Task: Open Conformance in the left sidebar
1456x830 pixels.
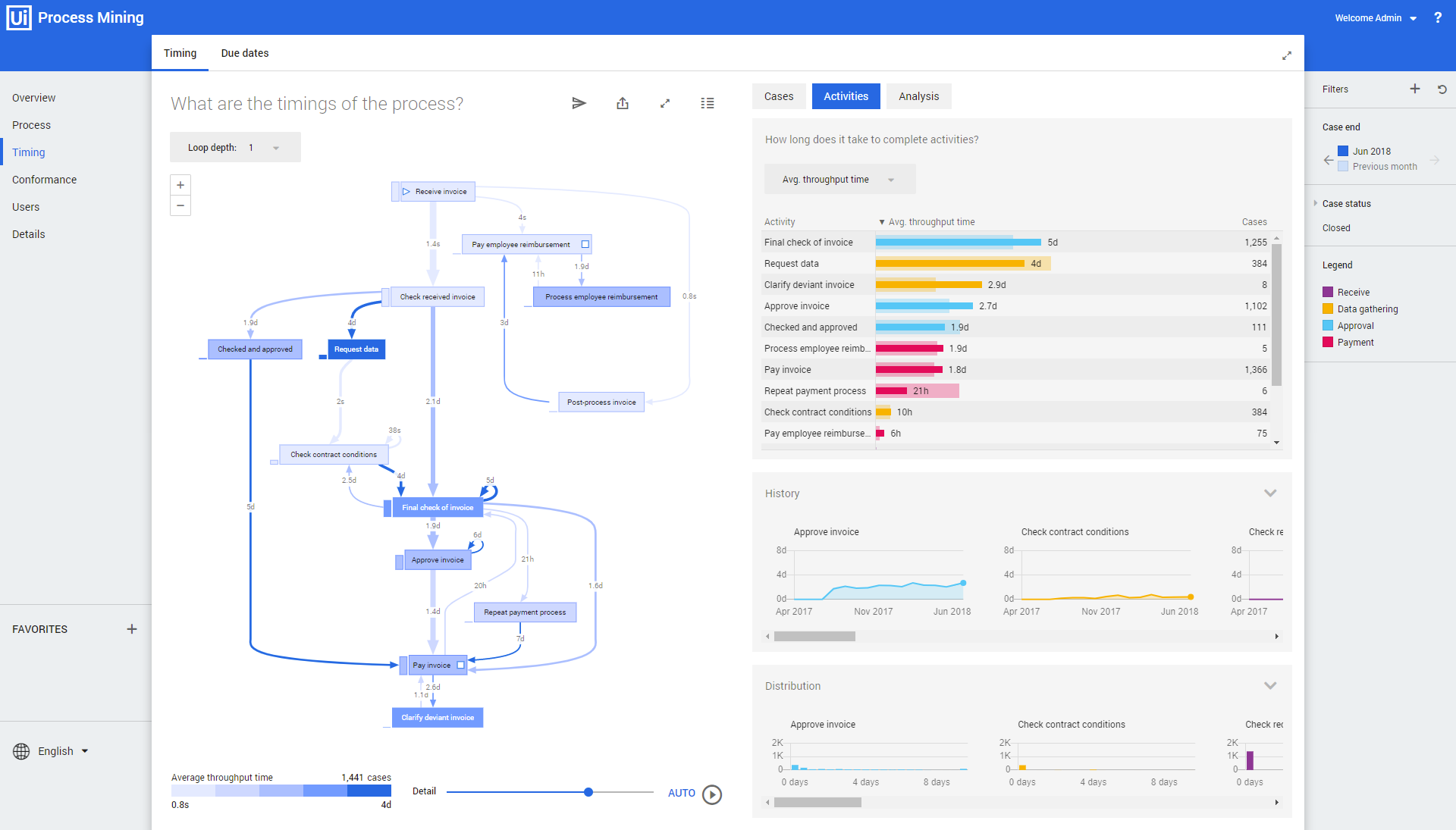Action: (44, 180)
